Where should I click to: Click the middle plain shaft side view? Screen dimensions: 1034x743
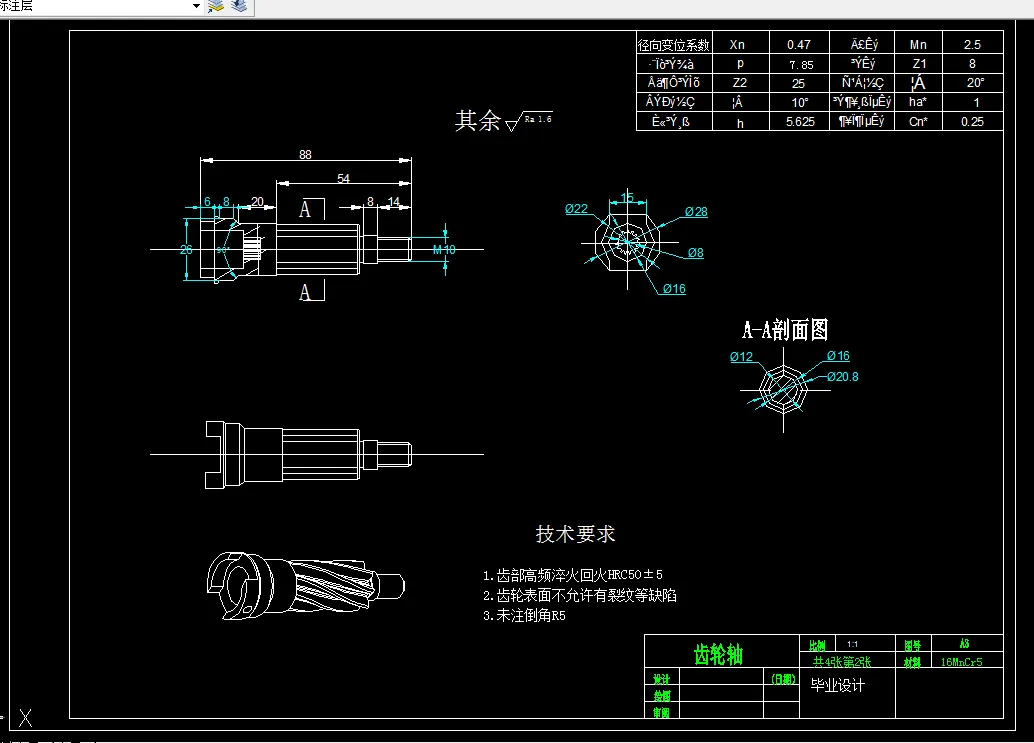308,455
